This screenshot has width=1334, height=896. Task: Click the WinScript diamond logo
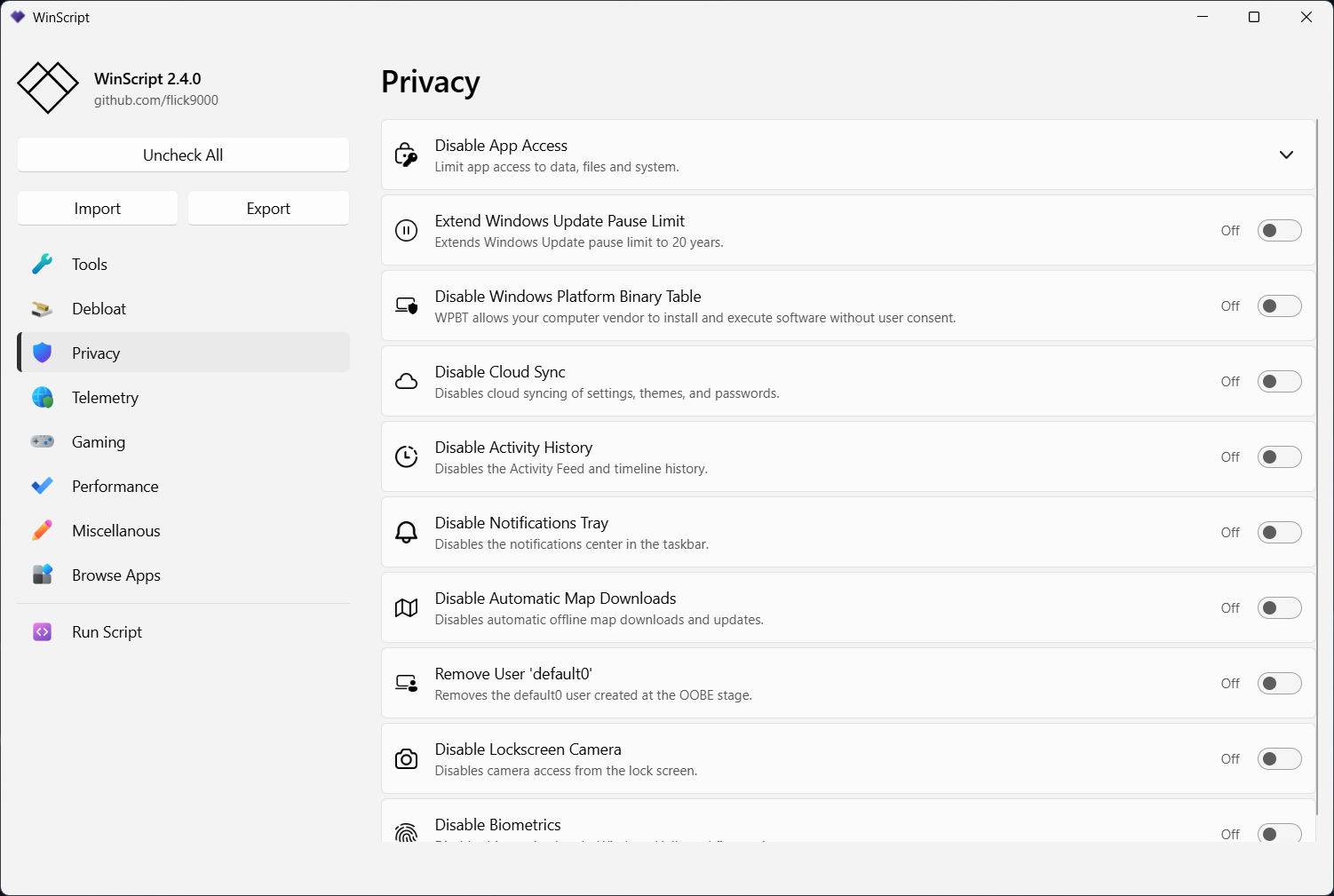tap(48, 88)
